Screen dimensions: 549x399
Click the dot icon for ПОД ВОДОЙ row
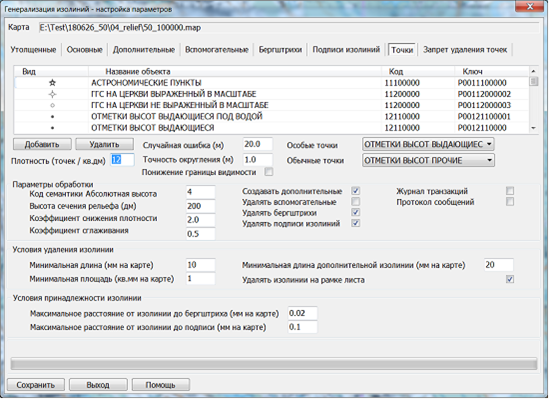click(x=53, y=117)
